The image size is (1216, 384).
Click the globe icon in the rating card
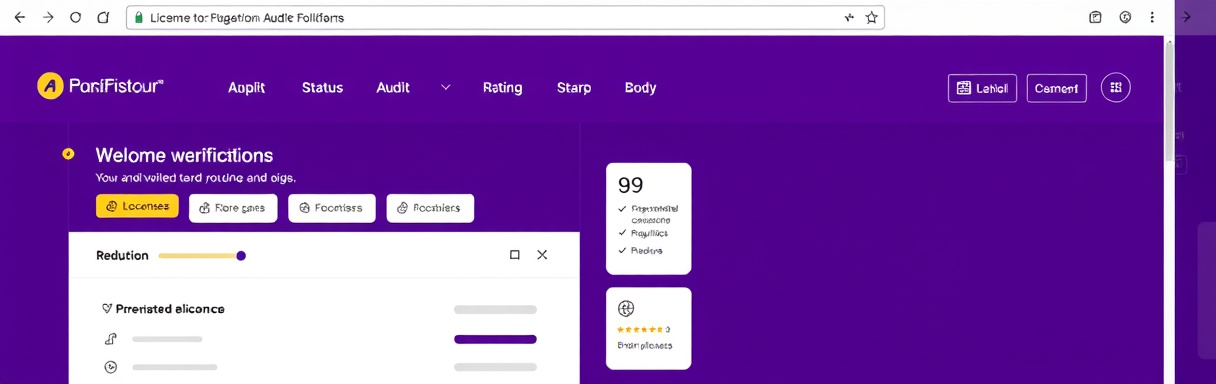[627, 308]
